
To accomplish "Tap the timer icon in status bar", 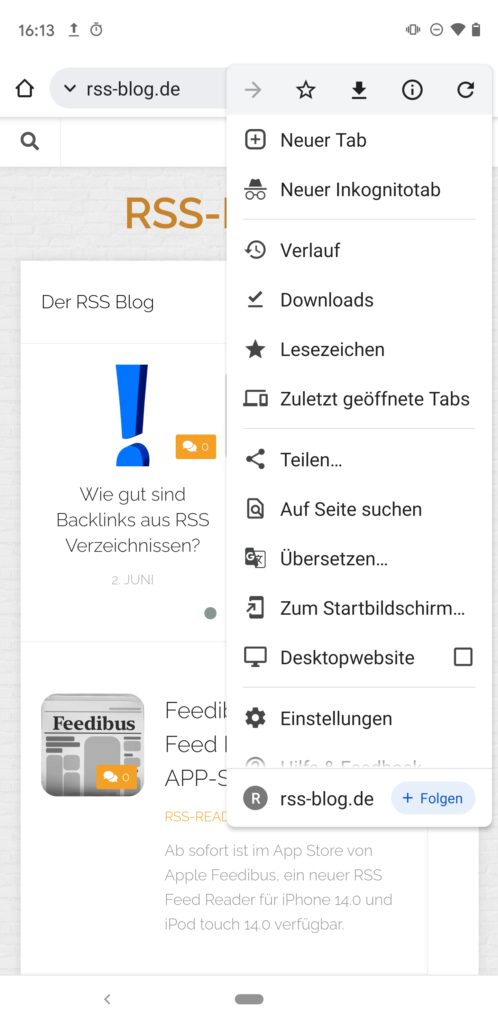I will click(97, 29).
